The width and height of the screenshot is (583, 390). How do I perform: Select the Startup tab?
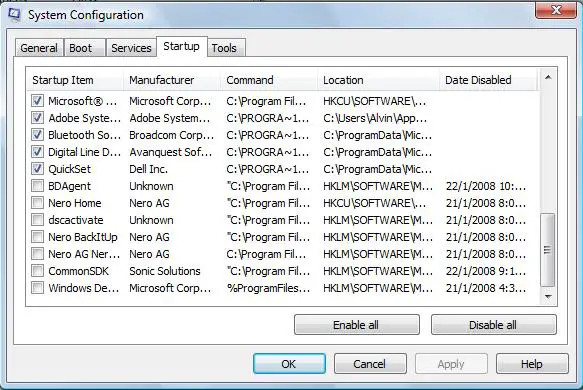[181, 46]
